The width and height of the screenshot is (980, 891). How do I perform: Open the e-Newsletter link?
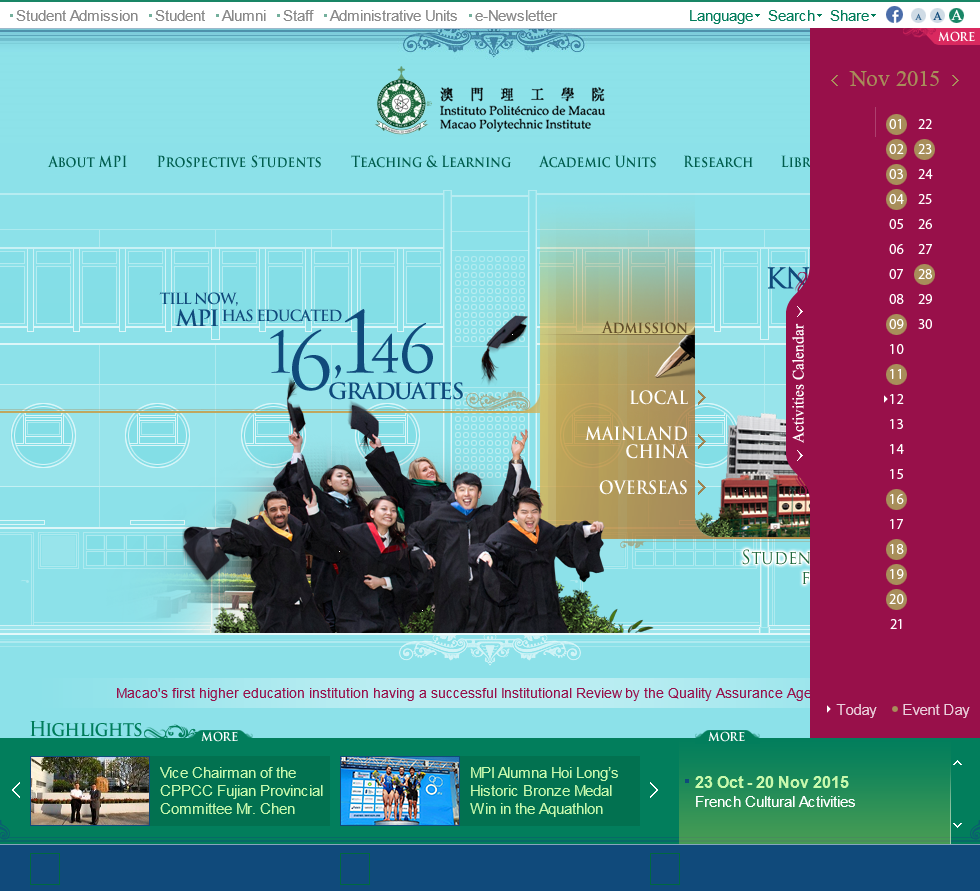click(x=516, y=16)
